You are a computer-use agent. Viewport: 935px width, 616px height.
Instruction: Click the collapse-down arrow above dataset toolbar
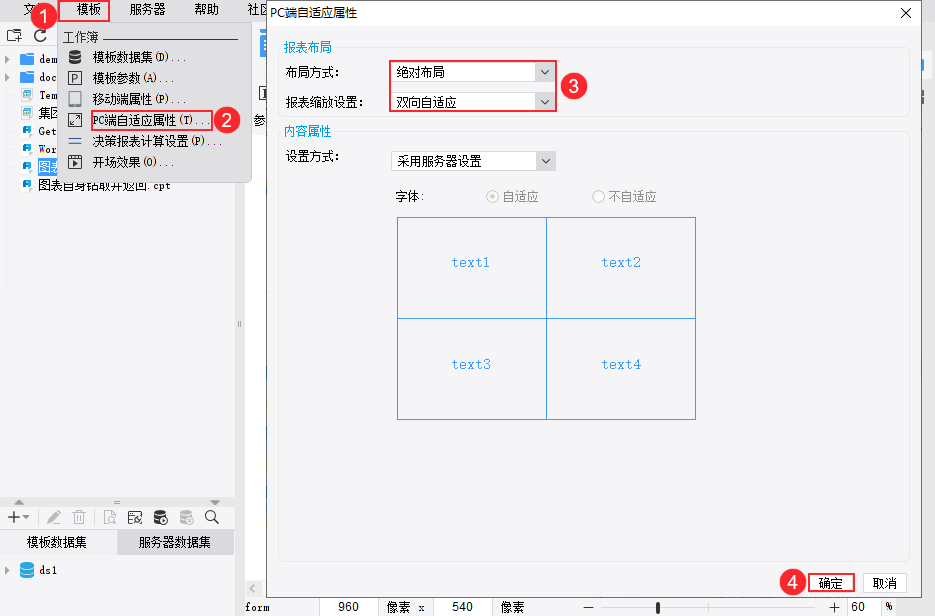(x=215, y=502)
